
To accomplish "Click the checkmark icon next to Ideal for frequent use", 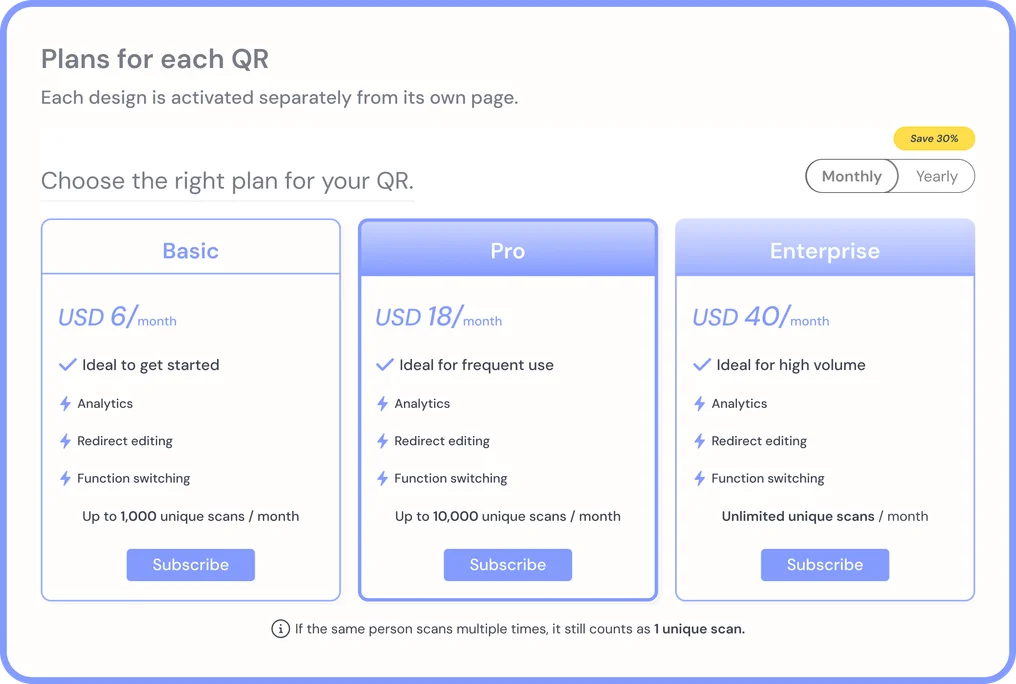I will coord(385,365).
